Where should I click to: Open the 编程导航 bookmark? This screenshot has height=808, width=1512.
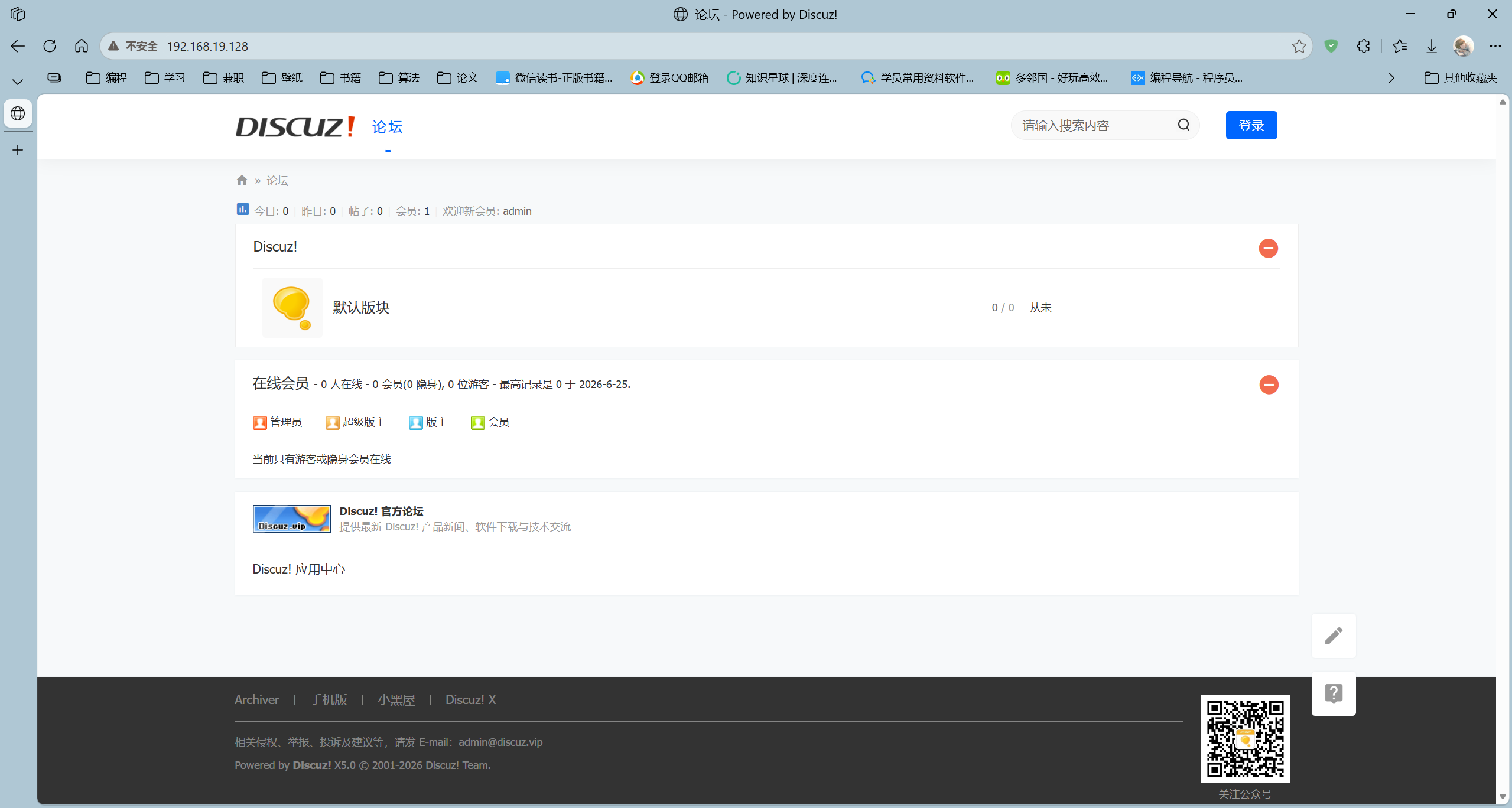pos(1186,78)
